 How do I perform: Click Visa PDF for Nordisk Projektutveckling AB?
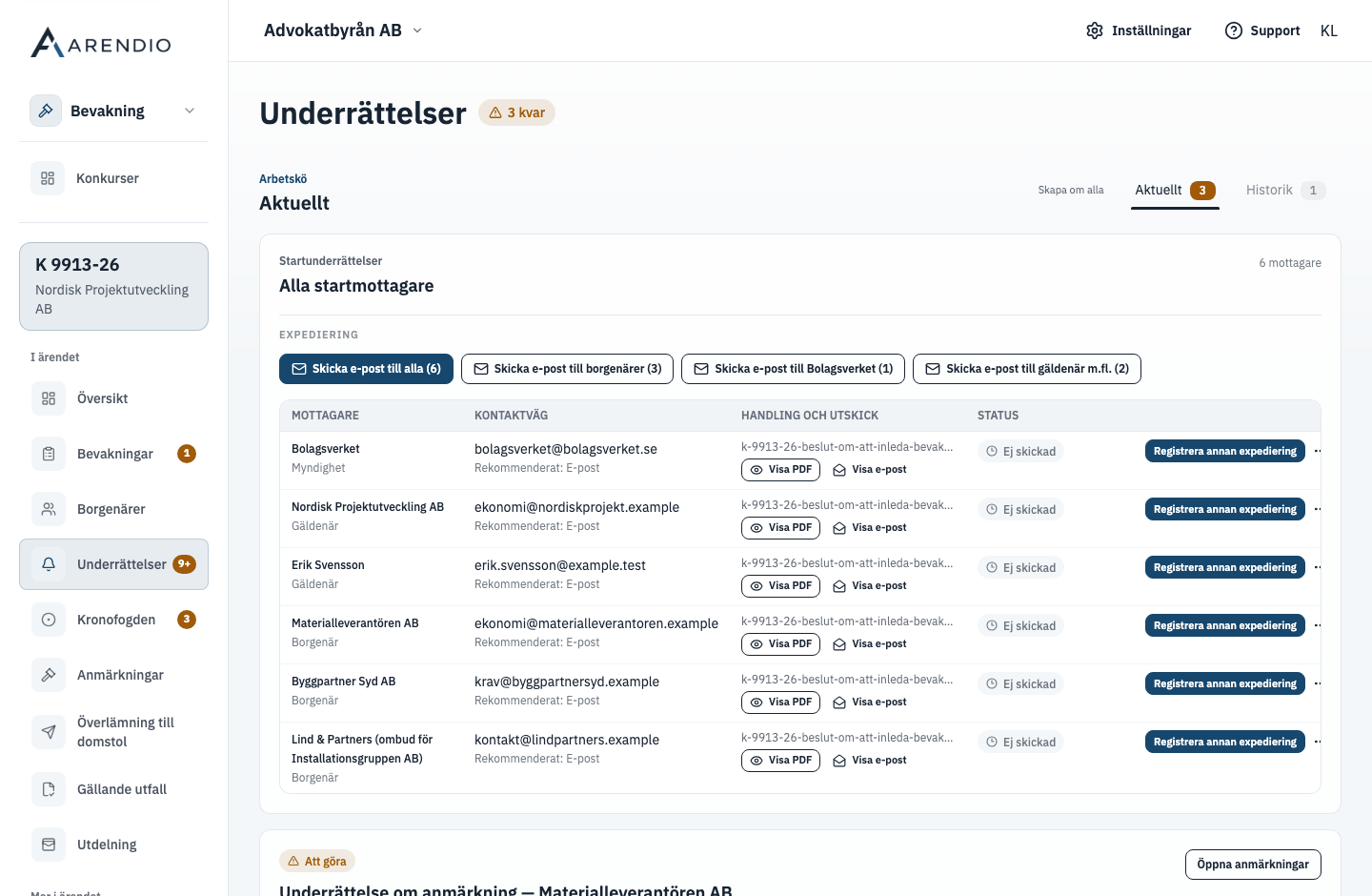780,528
